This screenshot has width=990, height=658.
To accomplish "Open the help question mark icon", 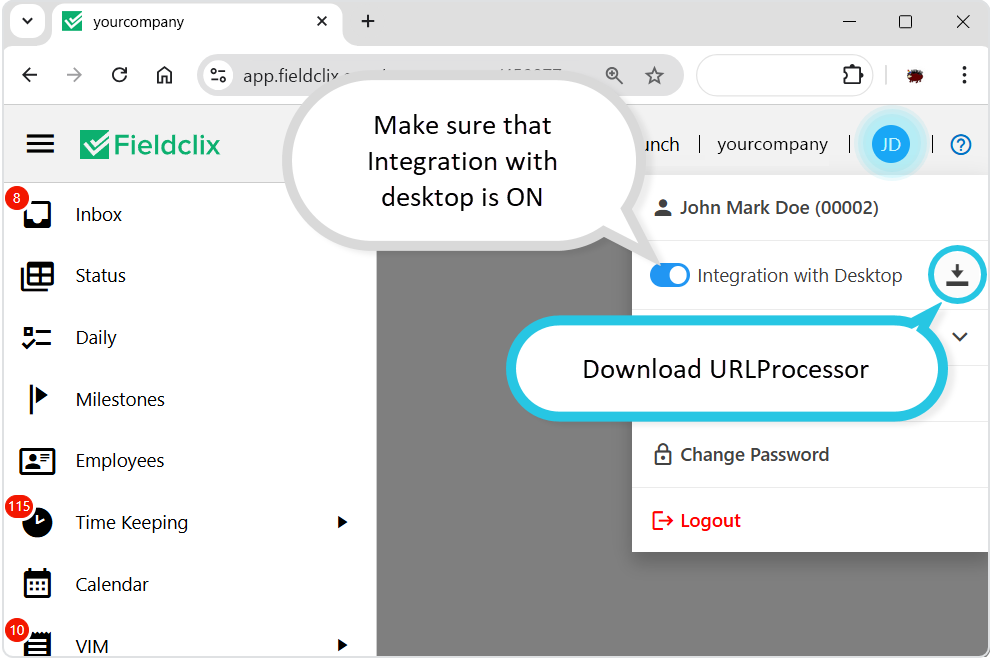I will coord(960,145).
